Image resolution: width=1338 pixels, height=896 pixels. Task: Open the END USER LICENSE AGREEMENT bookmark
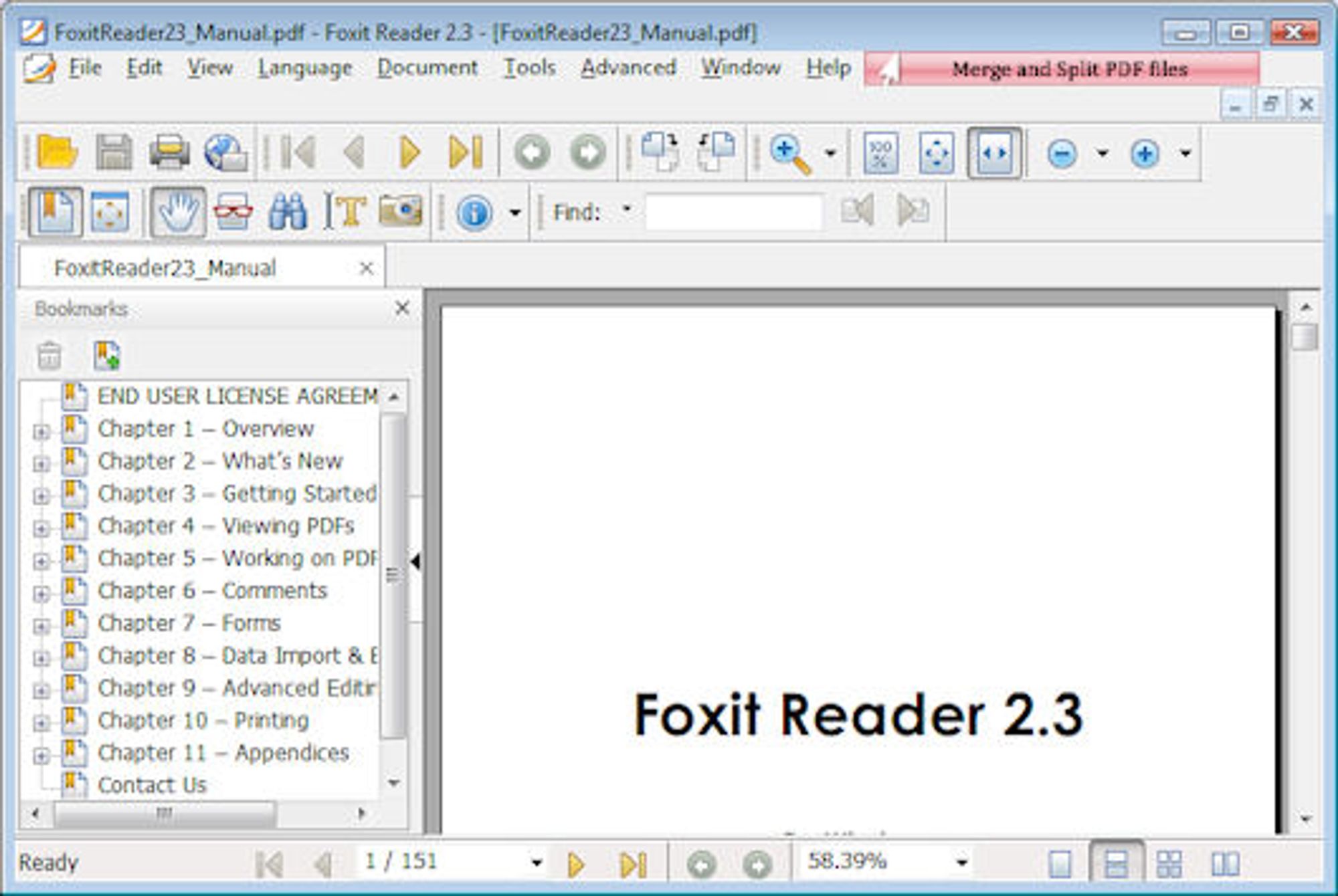tap(237, 396)
